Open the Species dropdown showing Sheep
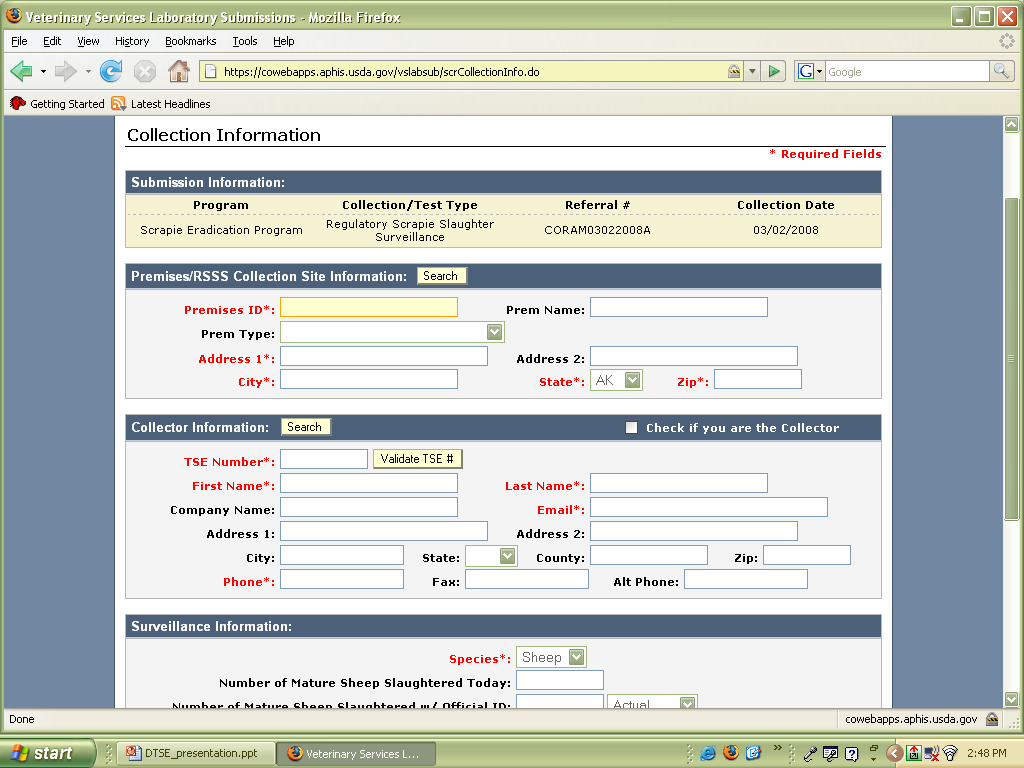This screenshot has width=1024, height=768. click(x=576, y=657)
